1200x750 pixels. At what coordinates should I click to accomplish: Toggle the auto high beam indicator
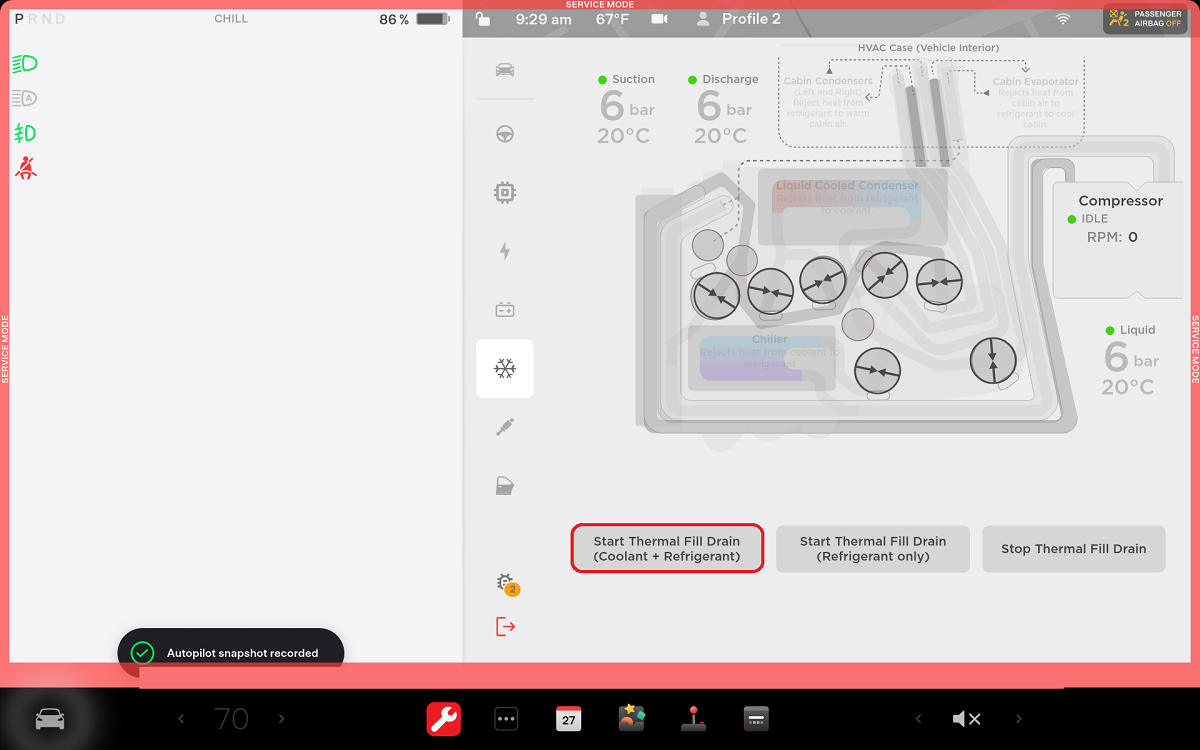24,98
